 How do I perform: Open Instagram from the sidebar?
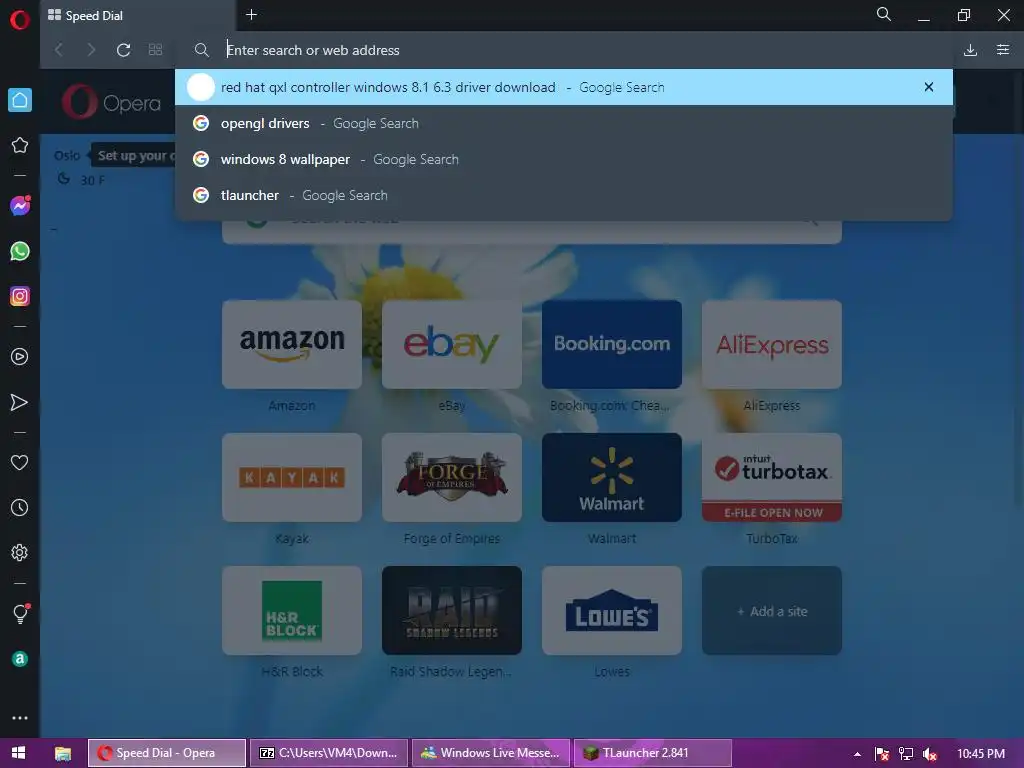20,296
